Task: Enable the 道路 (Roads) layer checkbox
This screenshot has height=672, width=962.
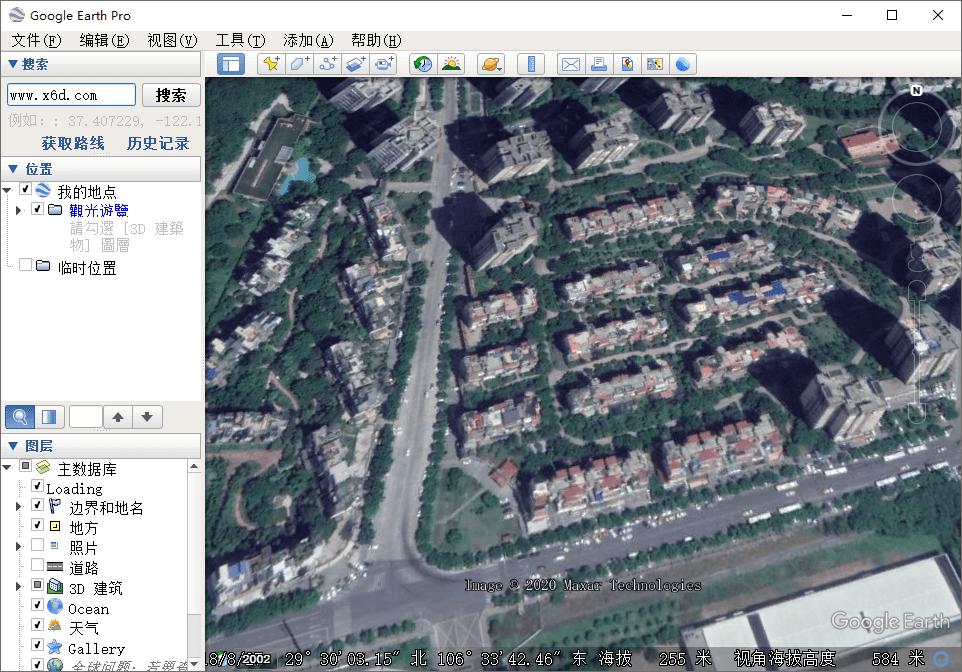Action: [38, 567]
